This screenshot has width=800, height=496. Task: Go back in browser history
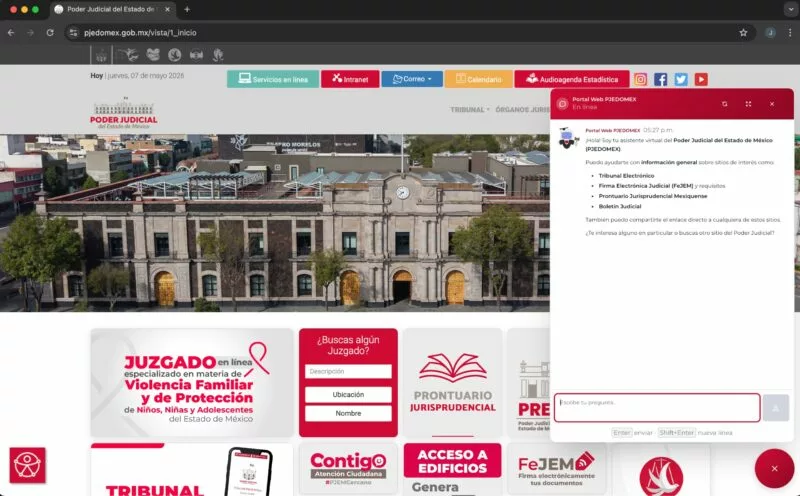[11, 33]
